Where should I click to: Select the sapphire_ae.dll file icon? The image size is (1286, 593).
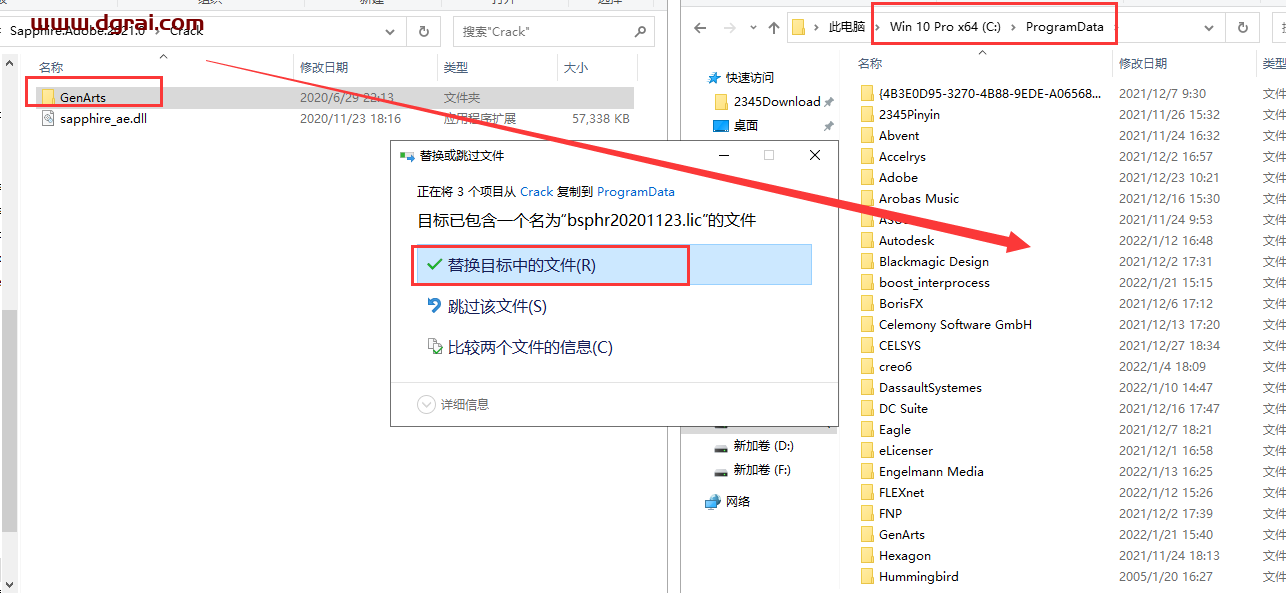coord(48,119)
